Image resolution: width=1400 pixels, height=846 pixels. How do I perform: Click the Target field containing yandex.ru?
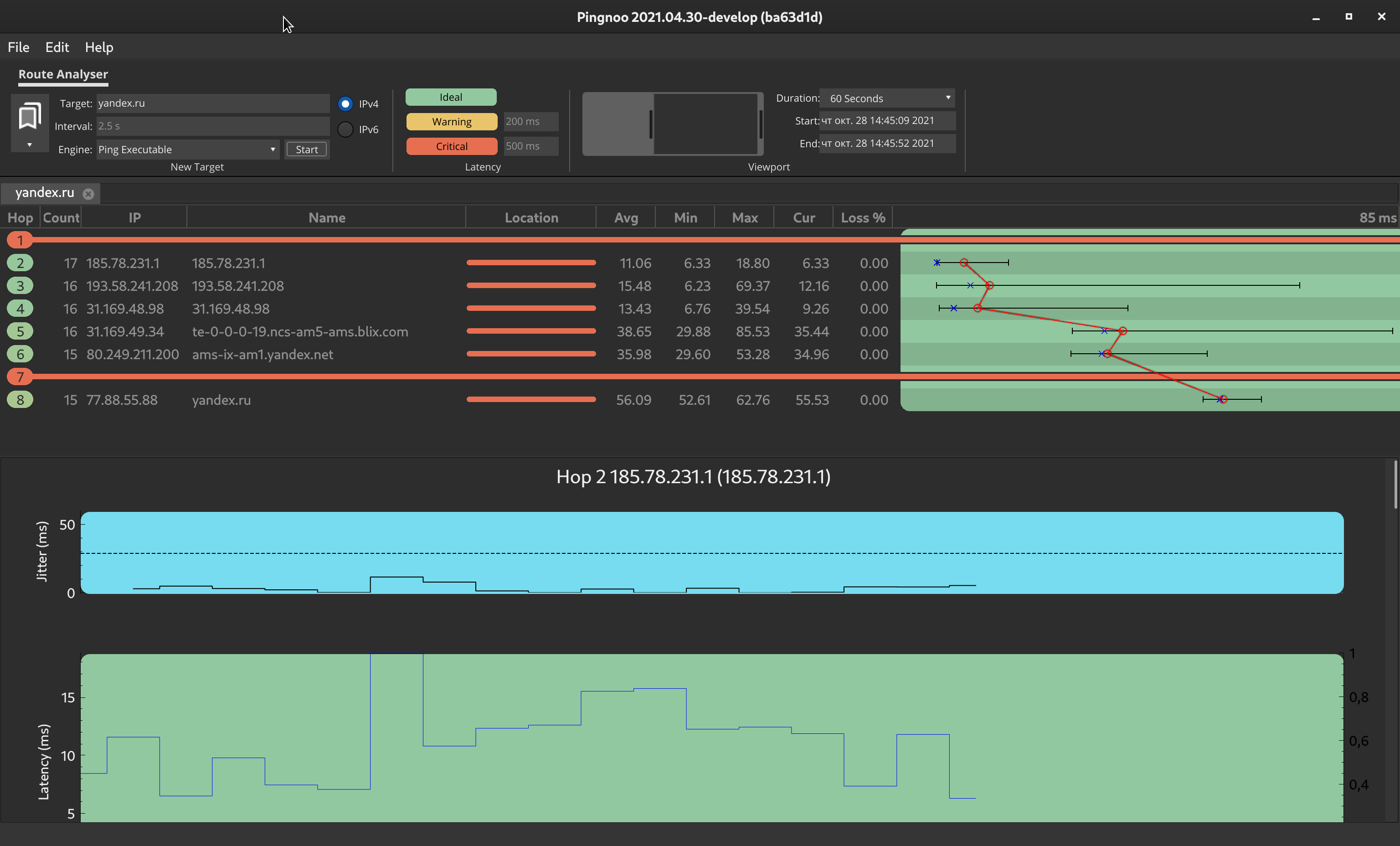tap(212, 103)
